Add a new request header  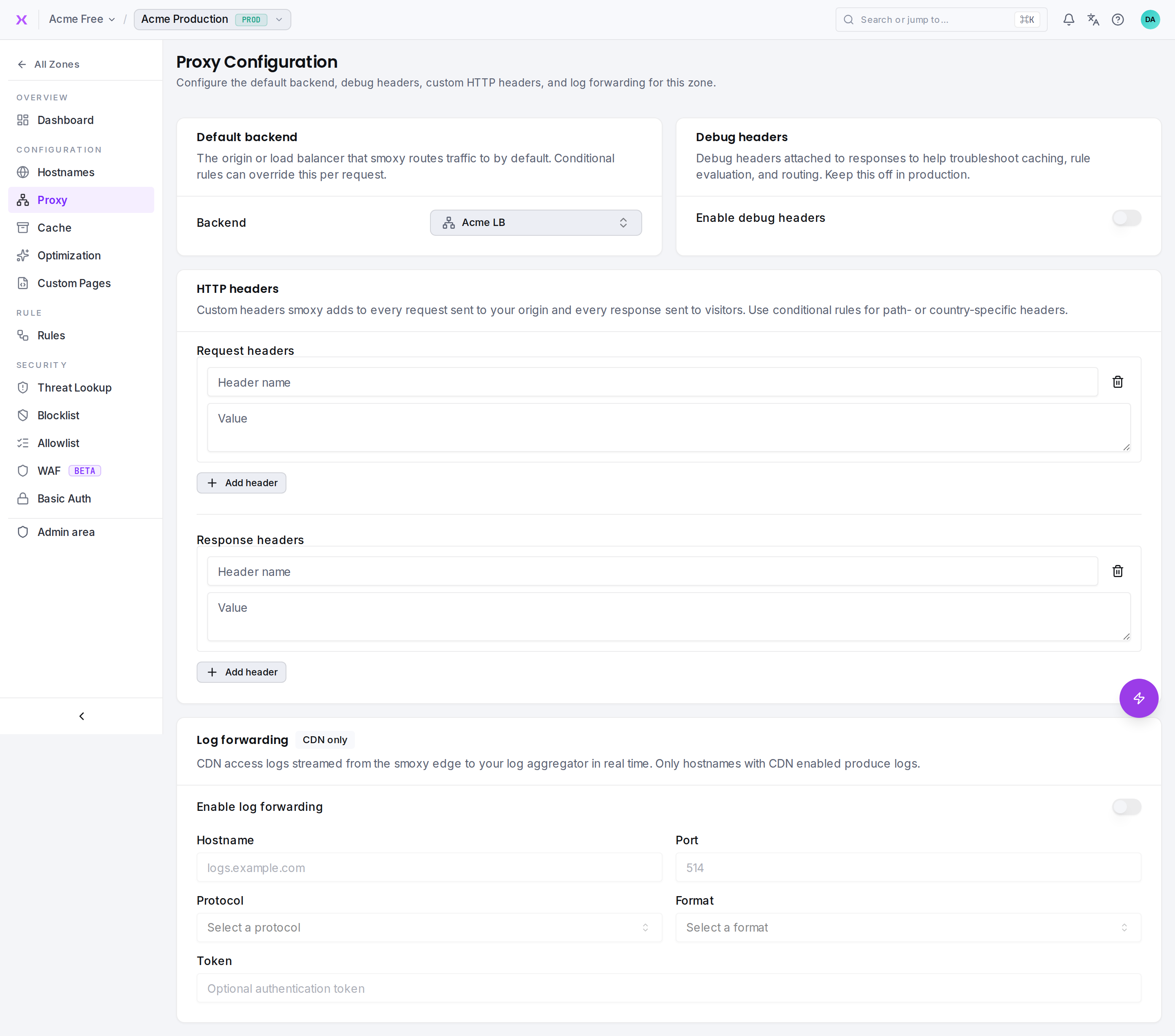(242, 483)
